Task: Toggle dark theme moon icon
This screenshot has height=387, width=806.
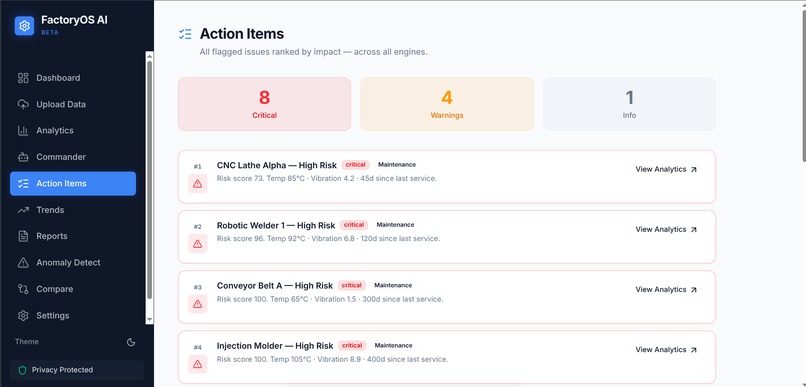Action: [131, 342]
